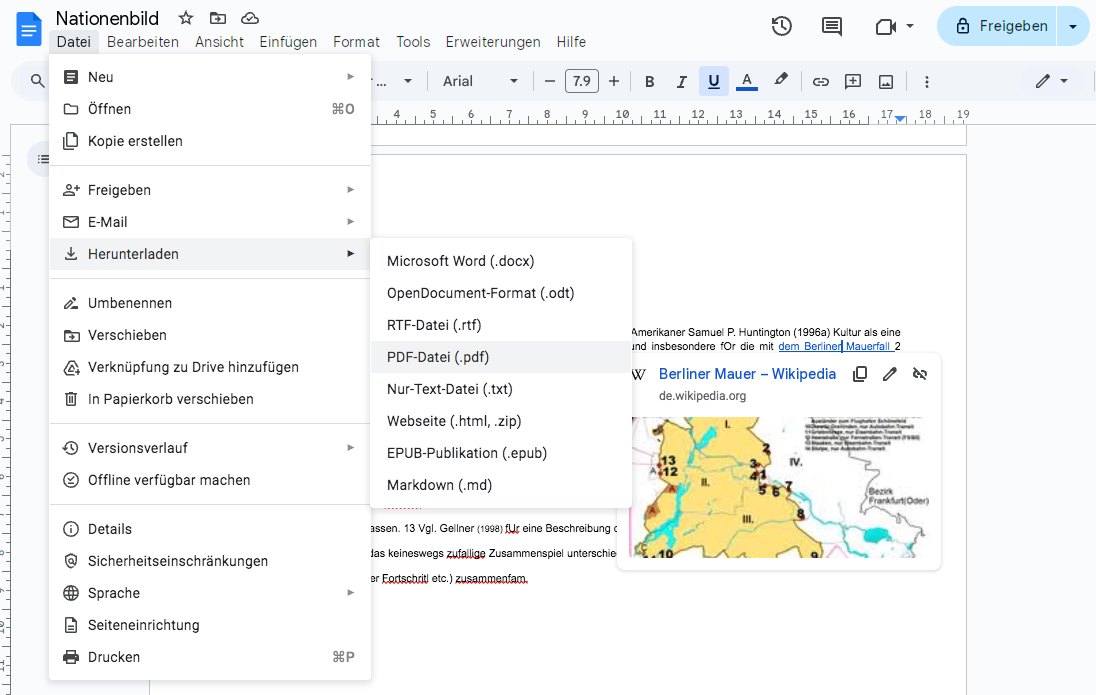
Task: Toggle underline formatting
Action: pyautogui.click(x=714, y=82)
